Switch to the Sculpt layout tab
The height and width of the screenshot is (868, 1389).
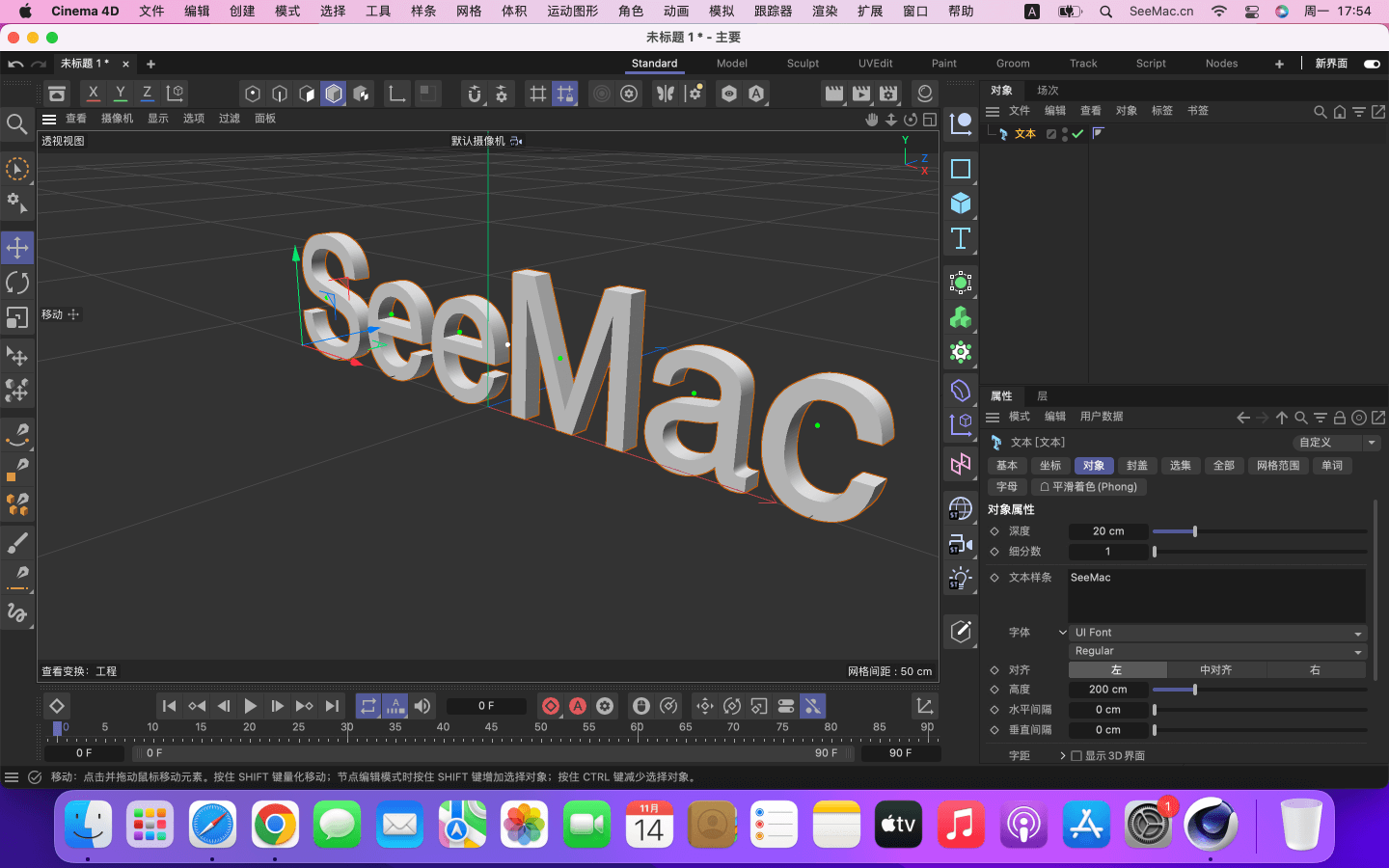[x=803, y=64]
